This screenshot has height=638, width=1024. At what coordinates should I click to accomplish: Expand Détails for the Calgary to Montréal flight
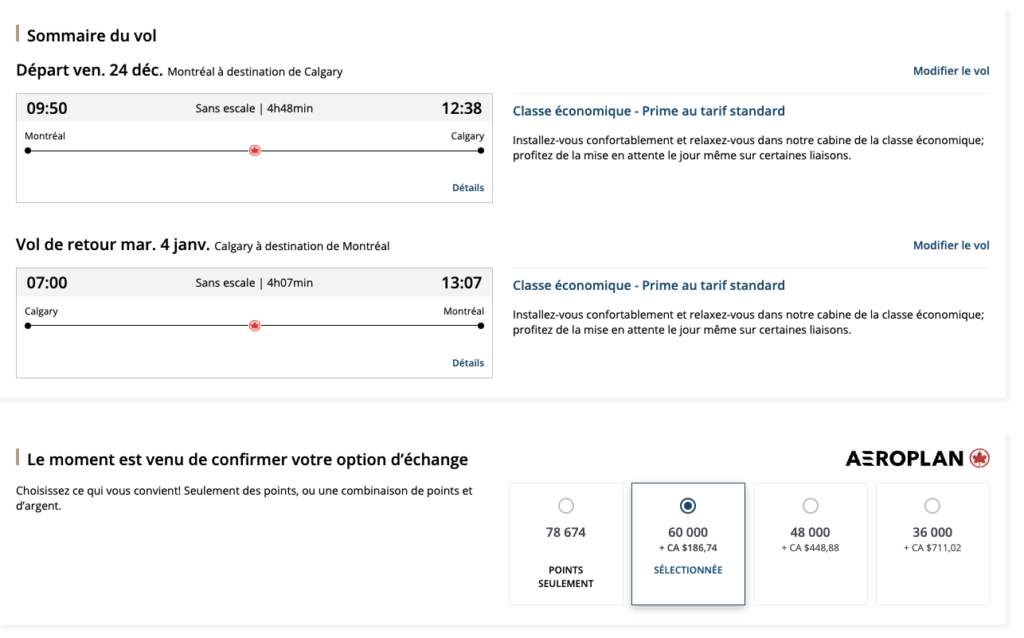coord(467,363)
